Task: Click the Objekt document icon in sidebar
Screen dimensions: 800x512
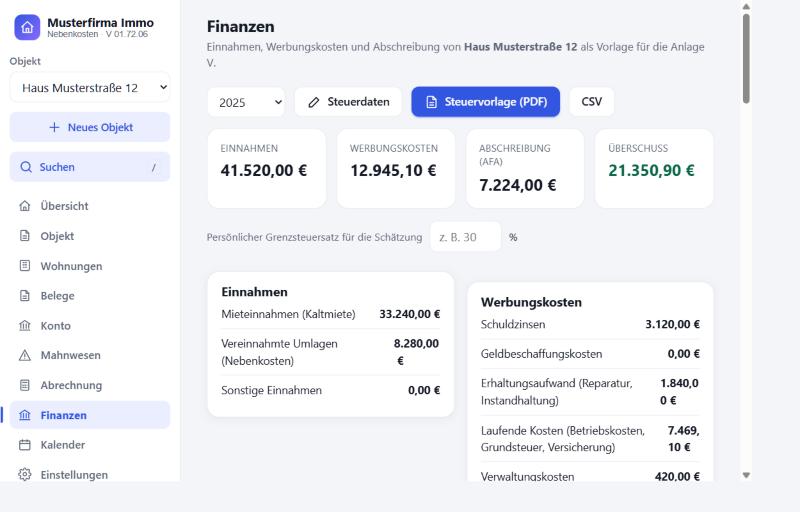Action: 24,236
